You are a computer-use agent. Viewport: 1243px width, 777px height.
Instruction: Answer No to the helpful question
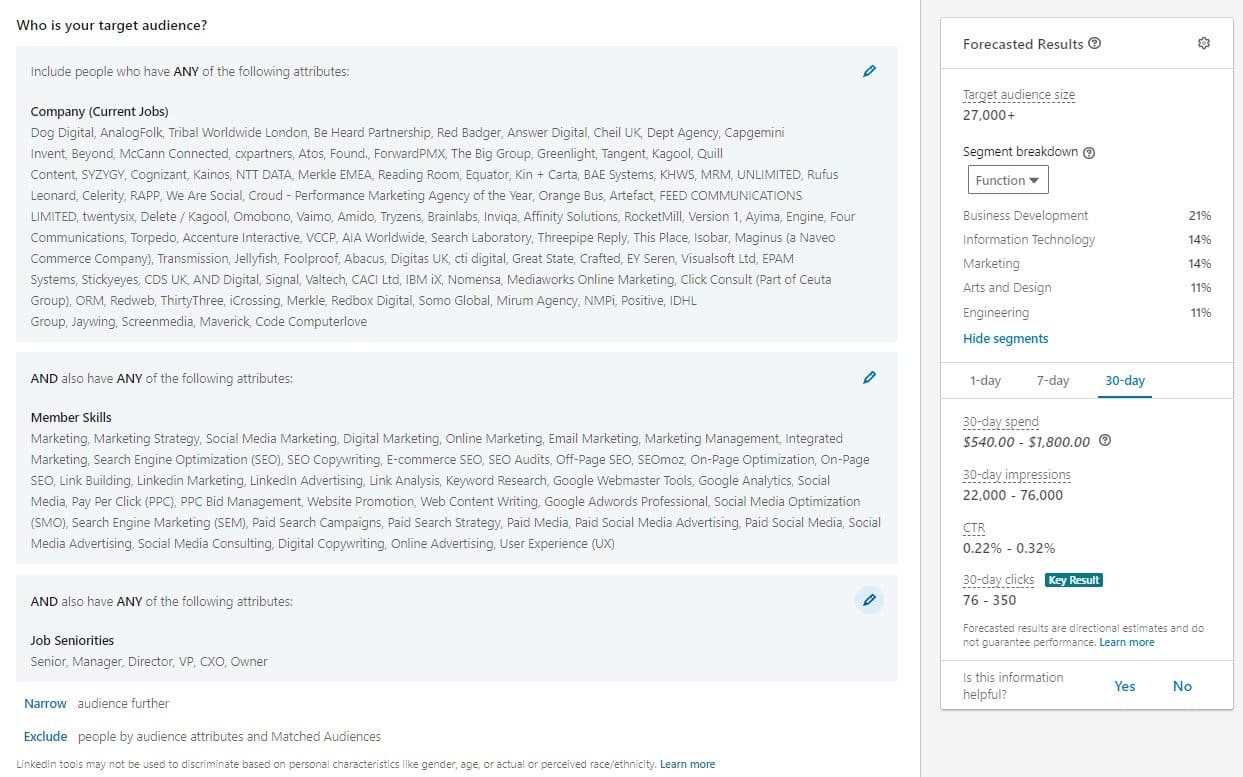1182,686
